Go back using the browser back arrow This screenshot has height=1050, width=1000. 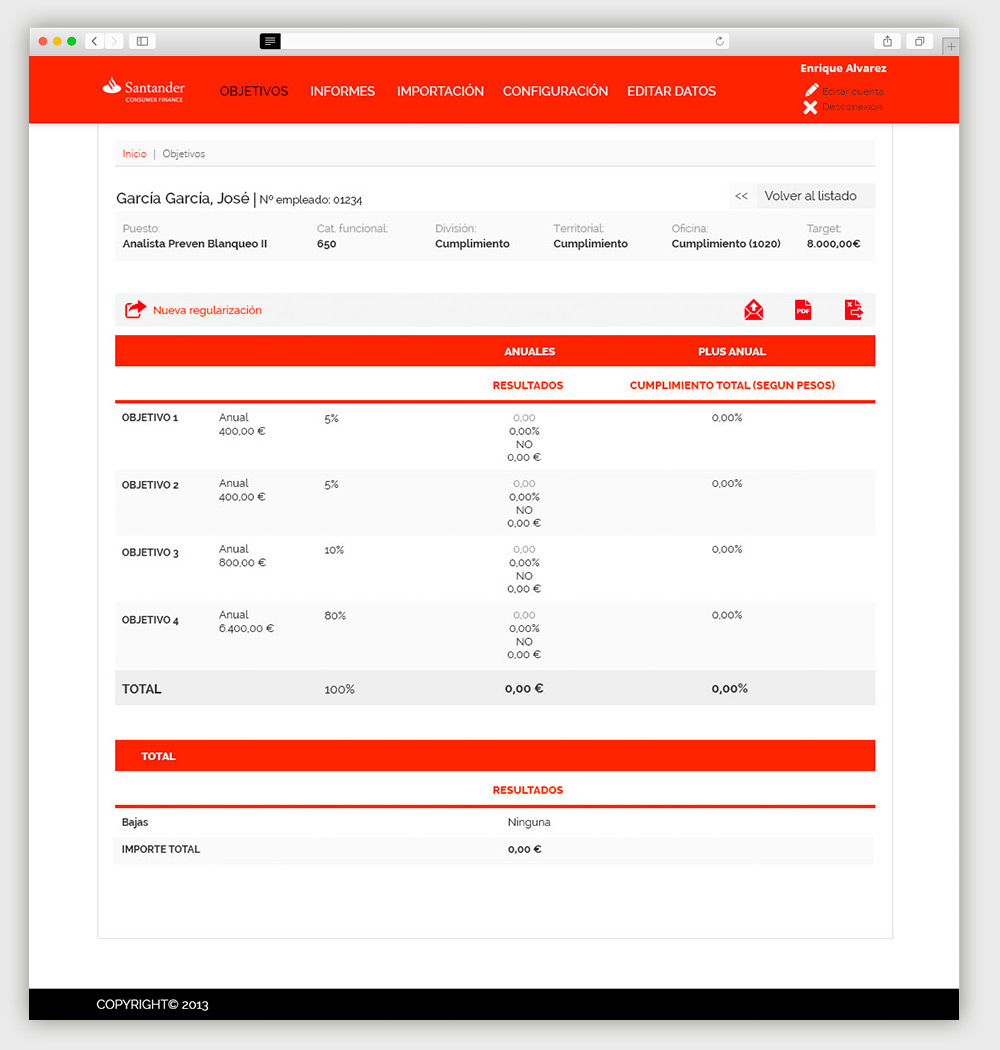(x=95, y=41)
